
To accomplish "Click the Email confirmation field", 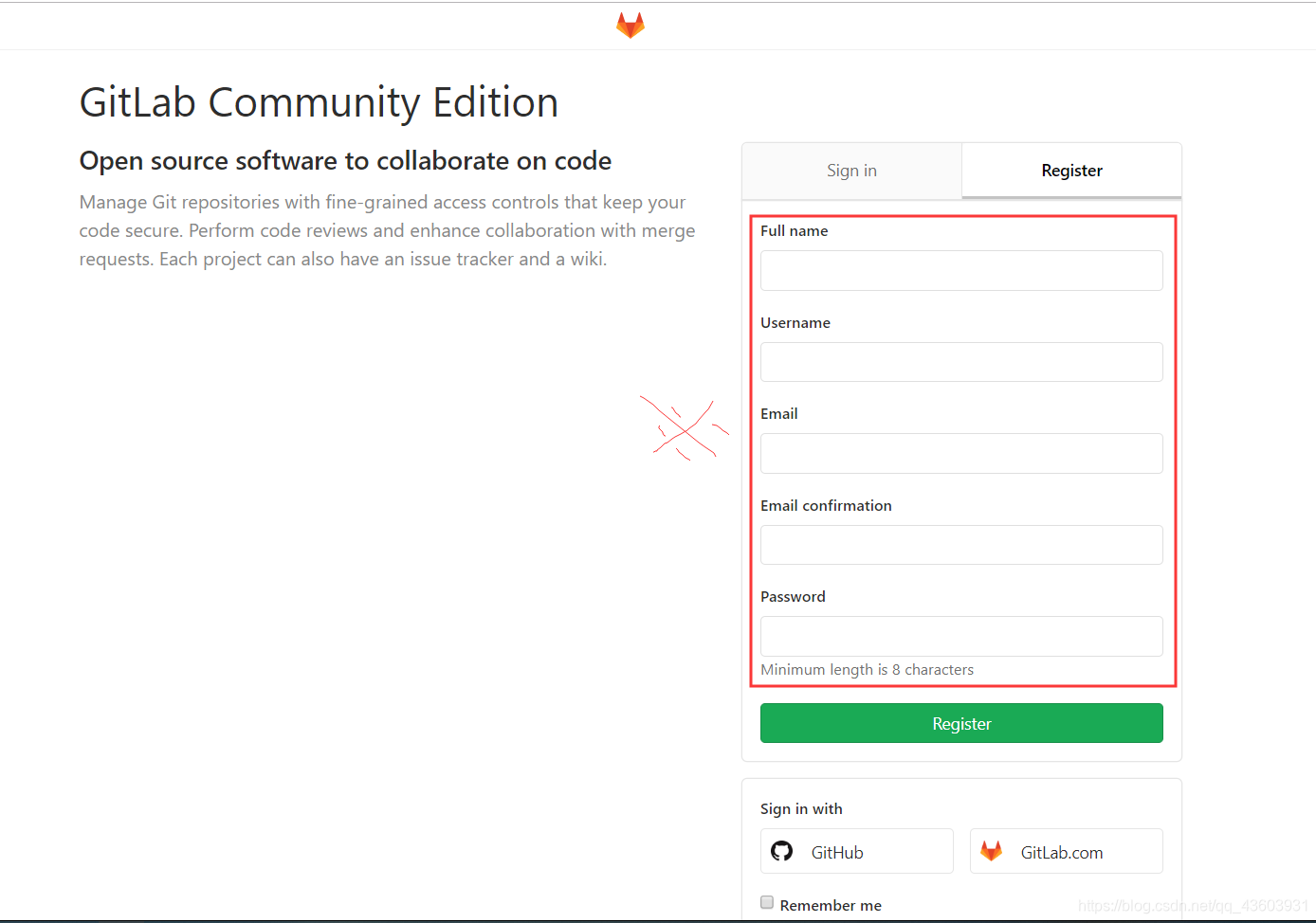I will pos(961,545).
